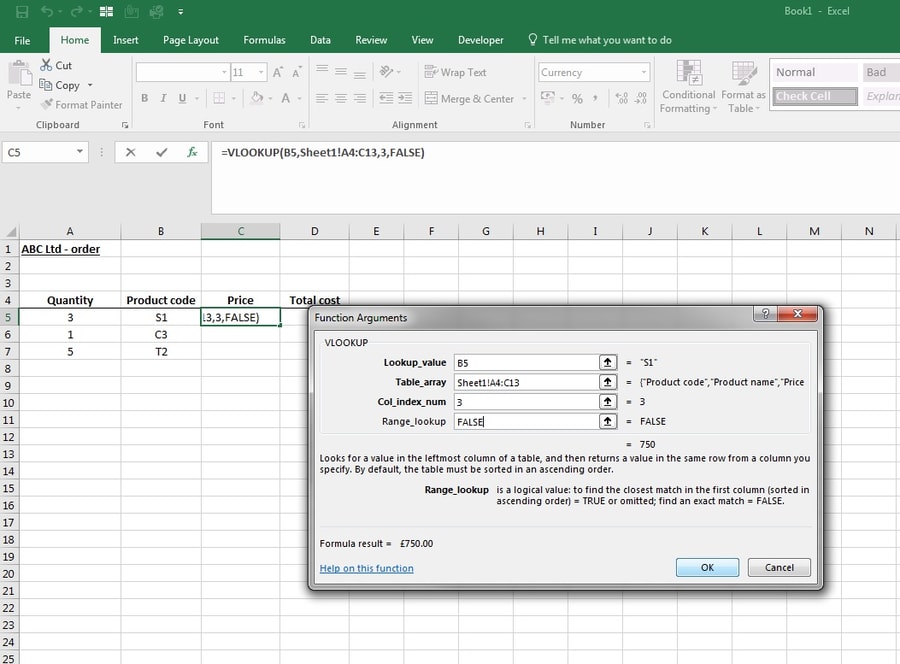Switch to the Page Layout tab
900x664 pixels.
tap(191, 40)
